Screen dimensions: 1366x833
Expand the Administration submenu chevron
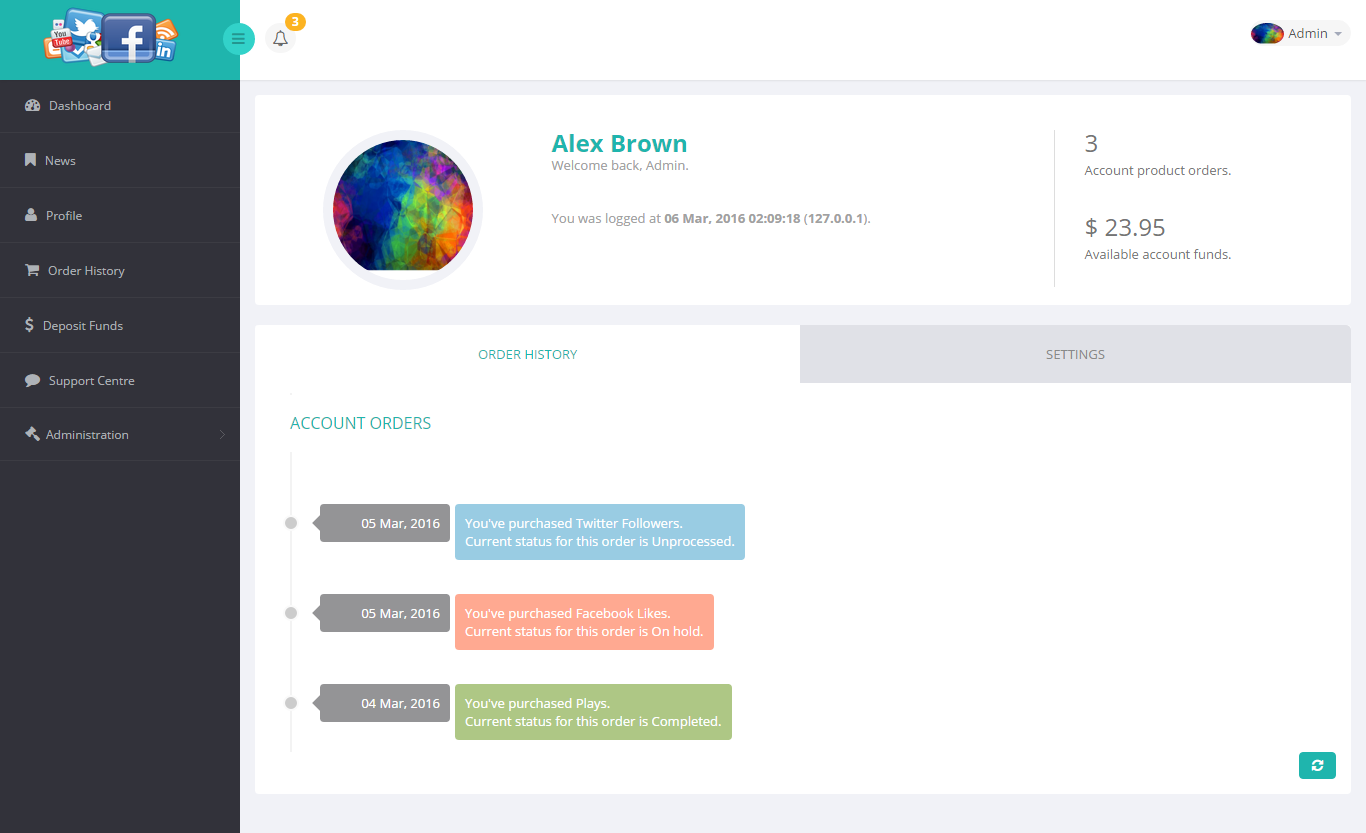(x=222, y=435)
